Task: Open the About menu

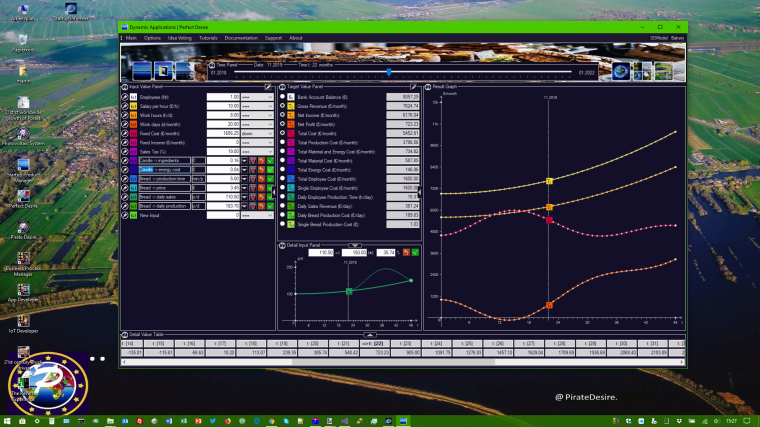Action: tap(296, 38)
